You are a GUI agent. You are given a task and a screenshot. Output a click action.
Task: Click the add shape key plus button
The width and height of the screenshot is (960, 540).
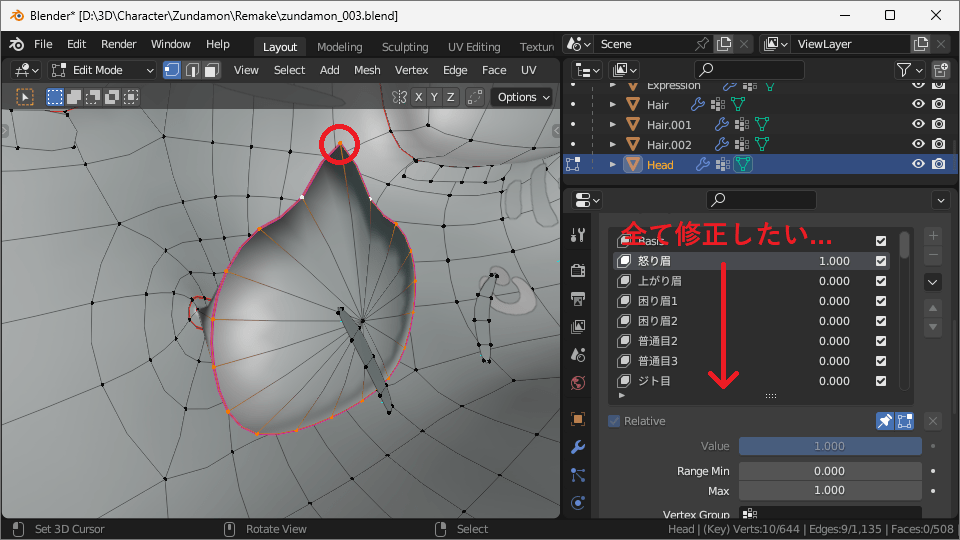(933, 236)
